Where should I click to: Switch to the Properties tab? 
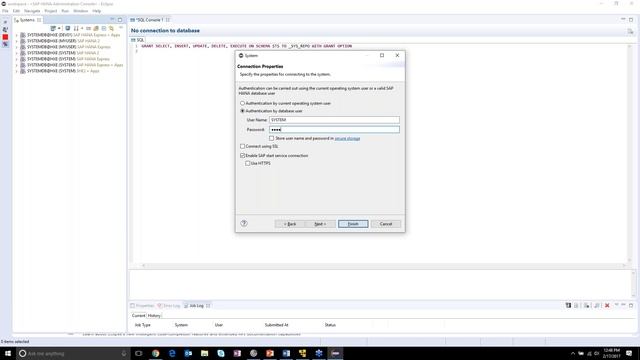[x=142, y=306]
